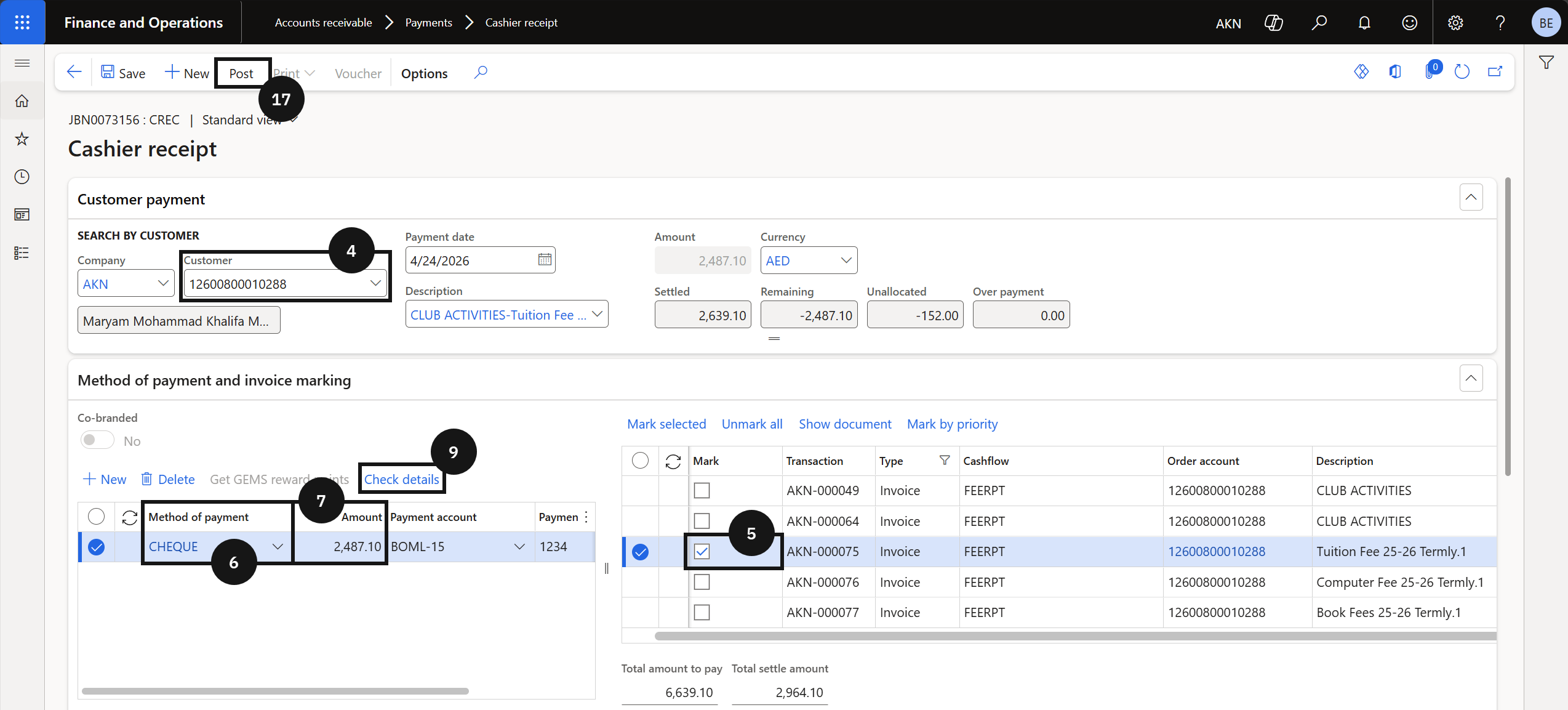Refresh the page
This screenshot has height=710, width=1568.
(x=1462, y=72)
